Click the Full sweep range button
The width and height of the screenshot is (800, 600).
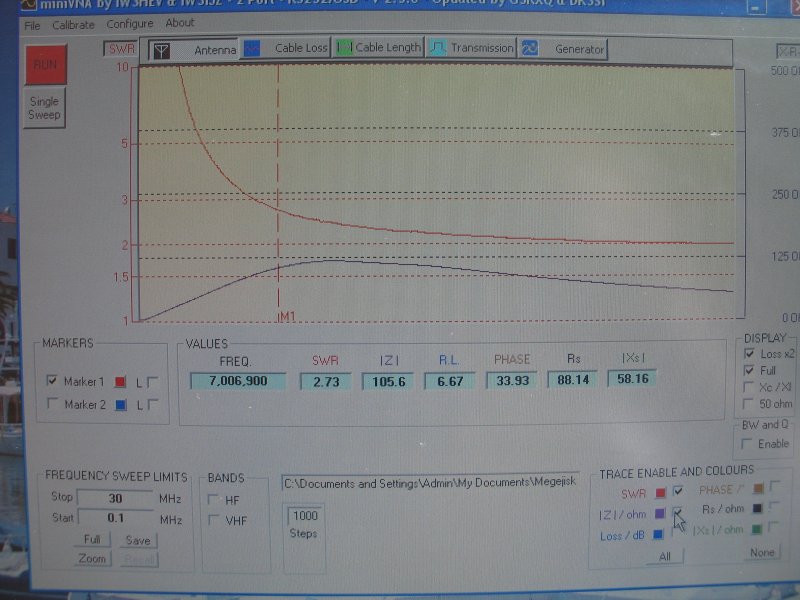(x=92, y=539)
